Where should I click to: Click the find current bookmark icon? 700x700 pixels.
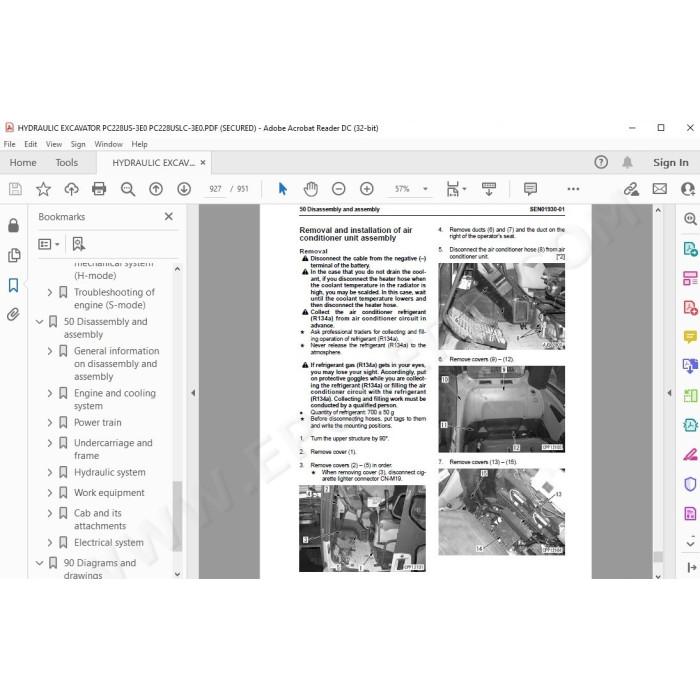click(x=79, y=244)
